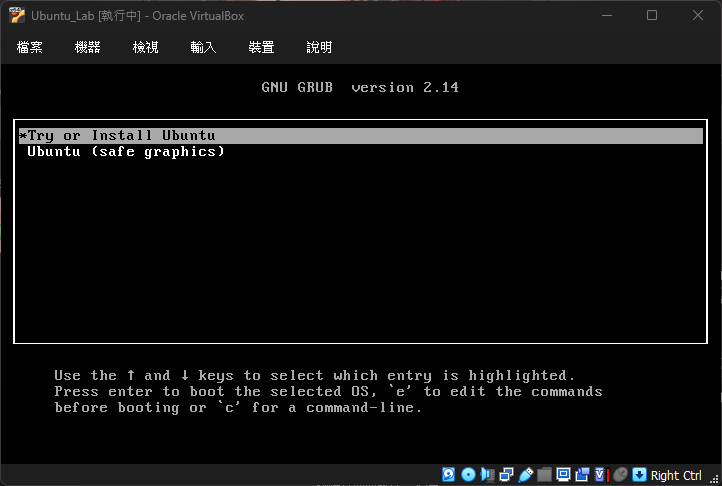722x486 pixels.
Task: Maximize the VirtualBox window
Action: click(x=652, y=15)
